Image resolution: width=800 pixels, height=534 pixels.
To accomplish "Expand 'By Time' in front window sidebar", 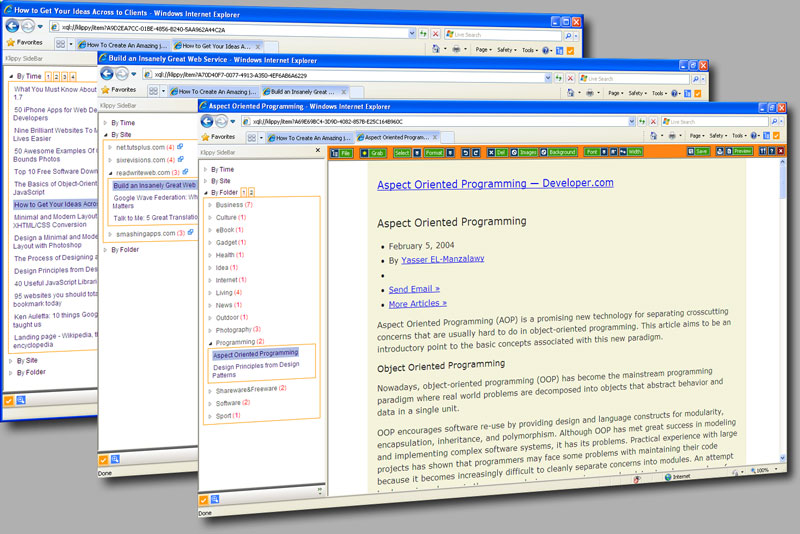I will coord(206,169).
